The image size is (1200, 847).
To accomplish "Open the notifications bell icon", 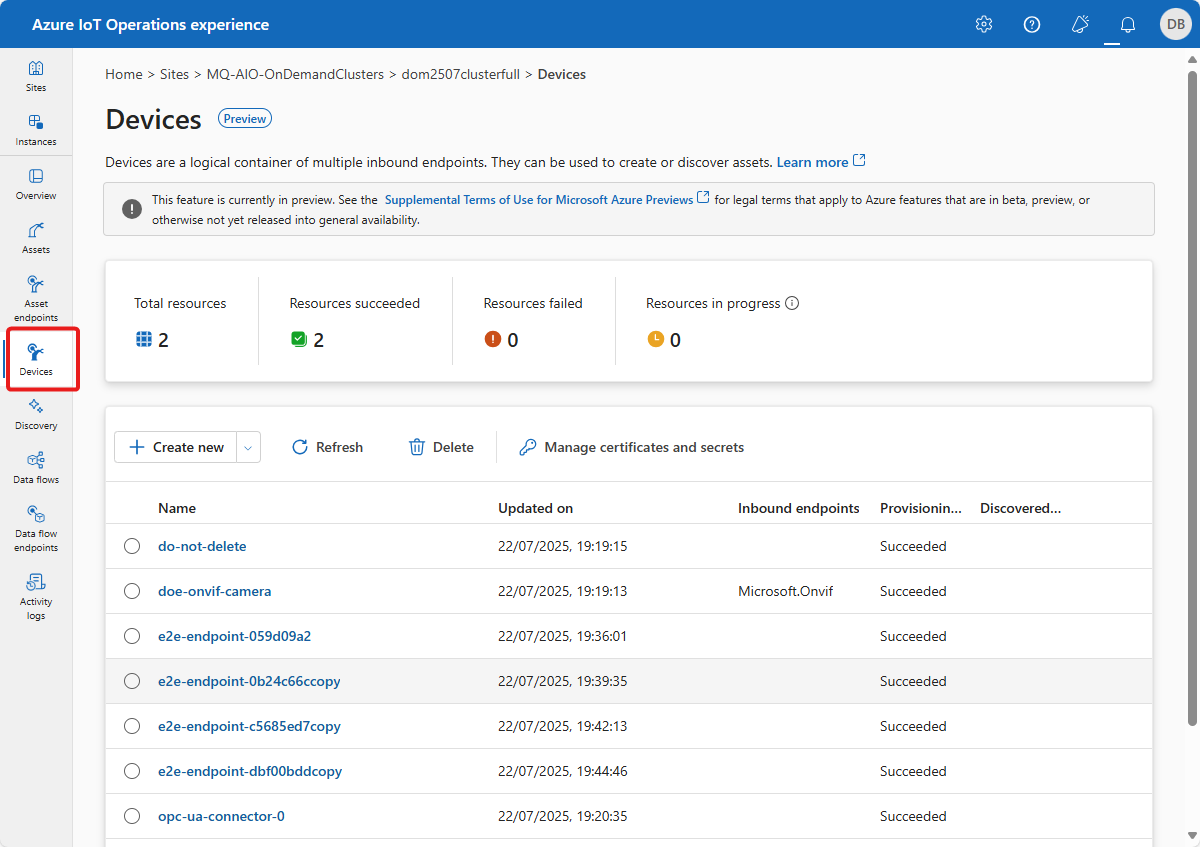I will (x=1128, y=24).
